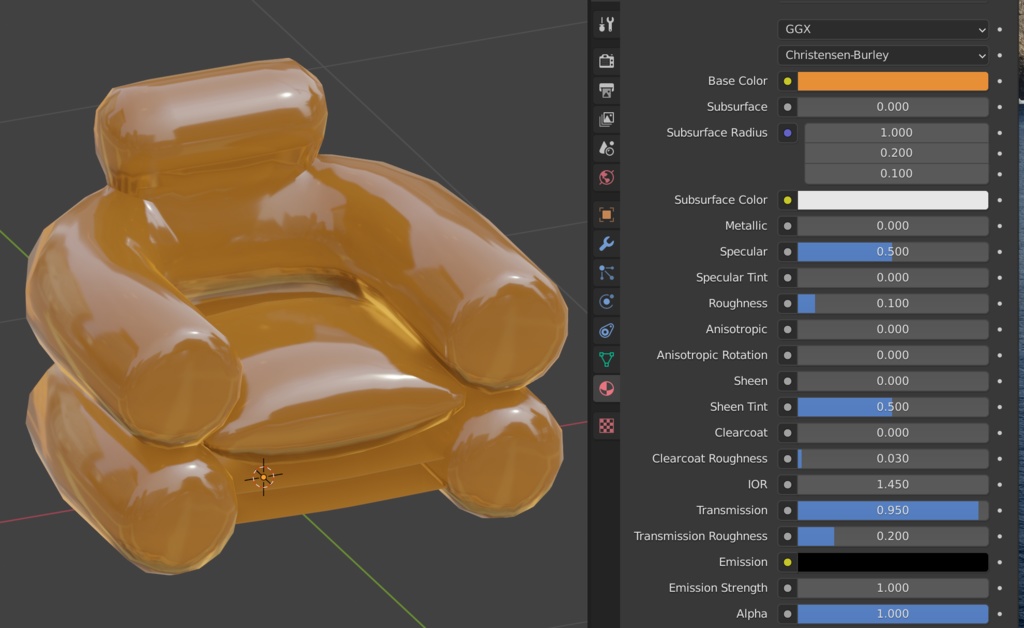Toggle animate dot beside Emission color
This screenshot has width=1024, height=628.
pyautogui.click(x=1000, y=562)
